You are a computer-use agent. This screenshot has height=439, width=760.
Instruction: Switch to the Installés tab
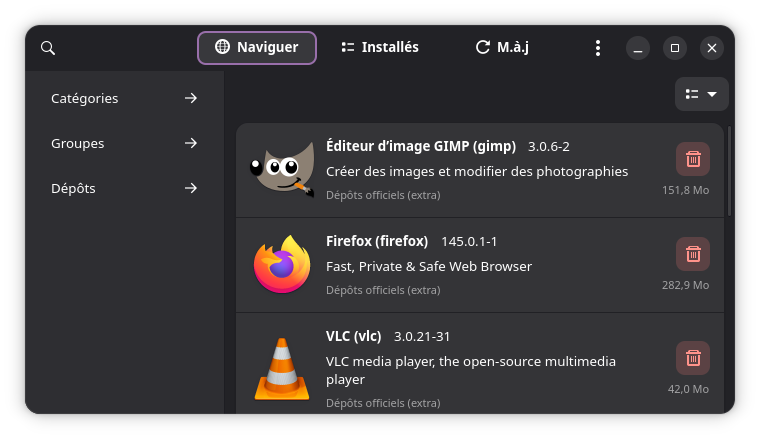380,48
